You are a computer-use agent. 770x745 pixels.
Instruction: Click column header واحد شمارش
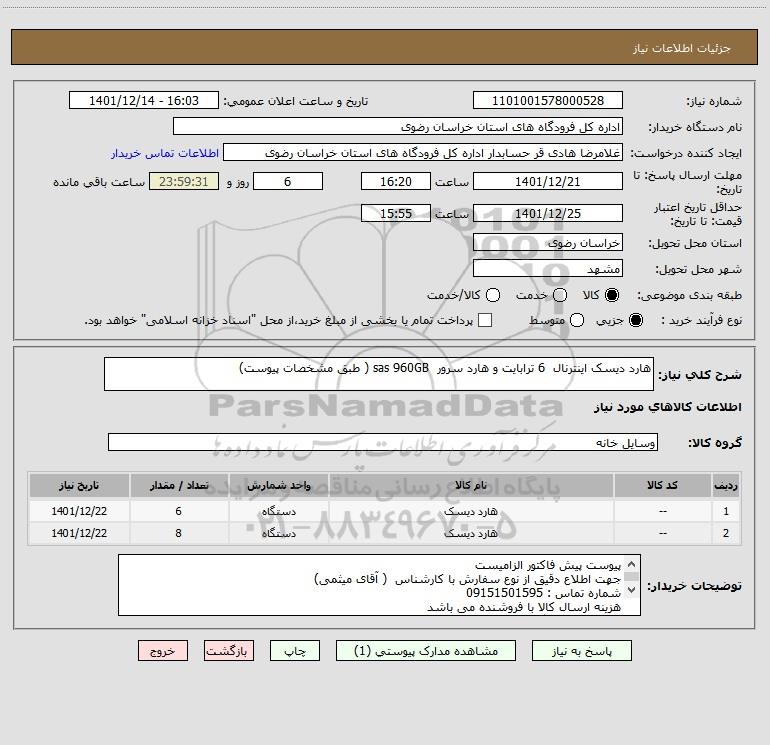click(x=278, y=486)
